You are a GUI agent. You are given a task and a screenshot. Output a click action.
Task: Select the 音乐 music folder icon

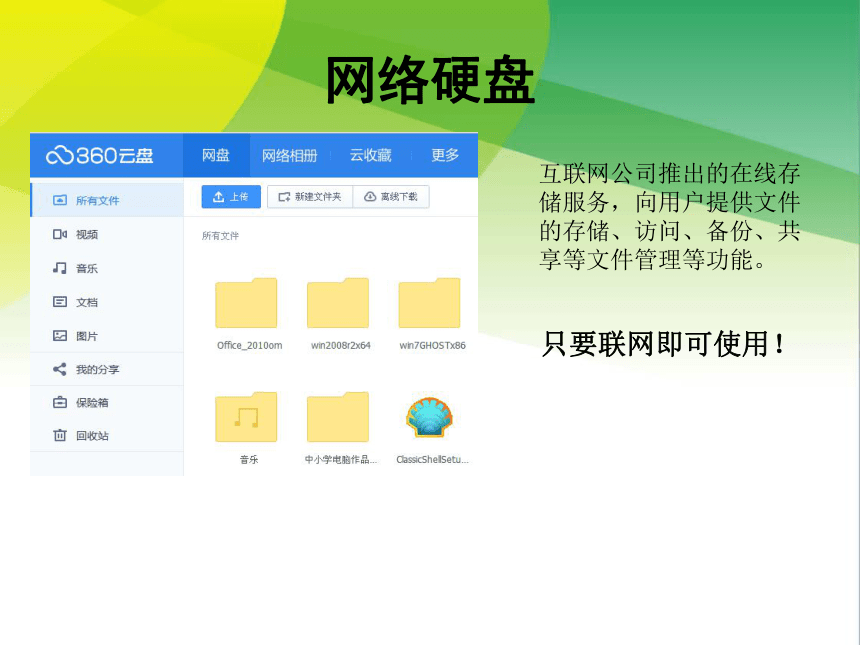coord(246,417)
